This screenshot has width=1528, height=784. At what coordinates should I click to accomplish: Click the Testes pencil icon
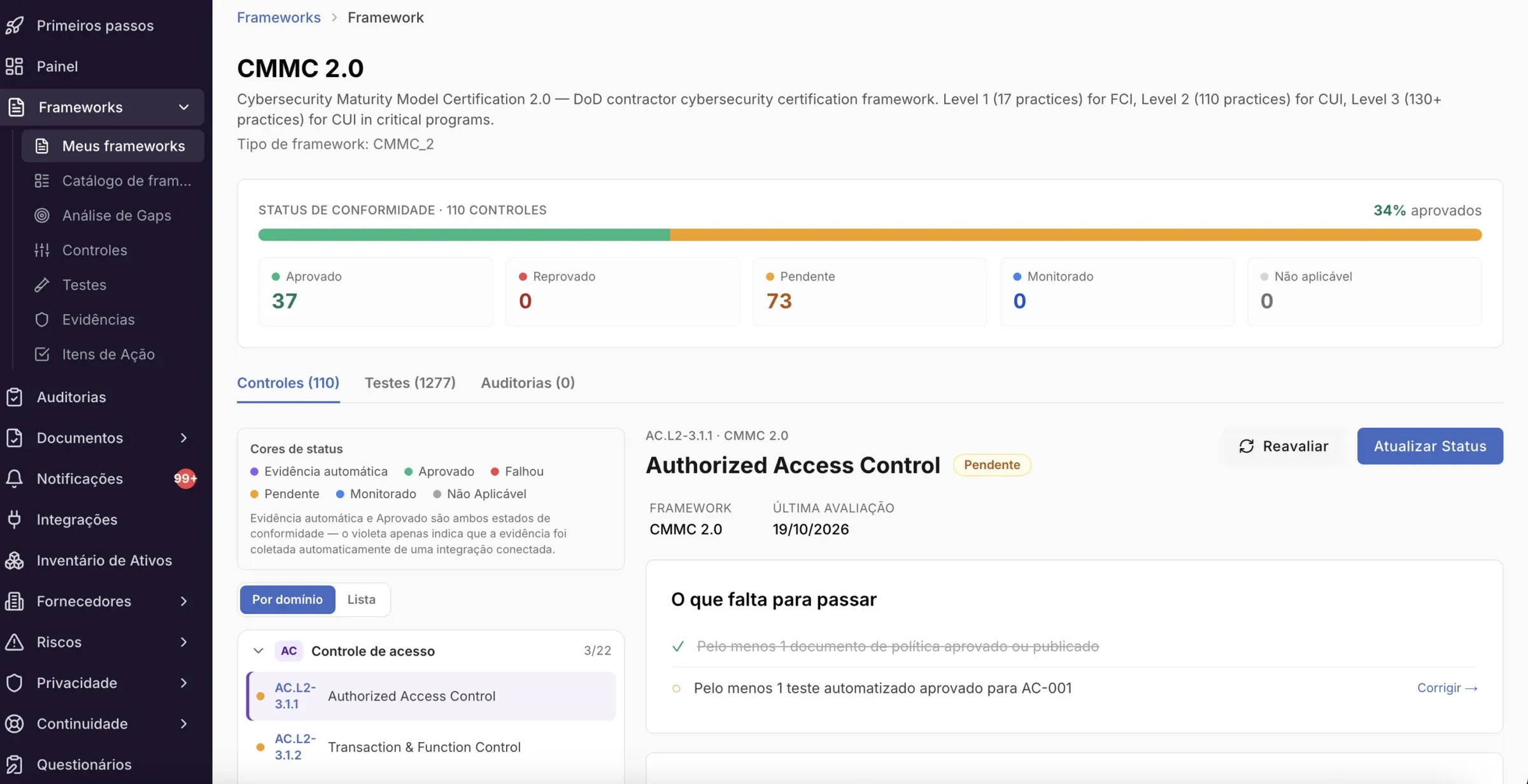pyautogui.click(x=42, y=285)
